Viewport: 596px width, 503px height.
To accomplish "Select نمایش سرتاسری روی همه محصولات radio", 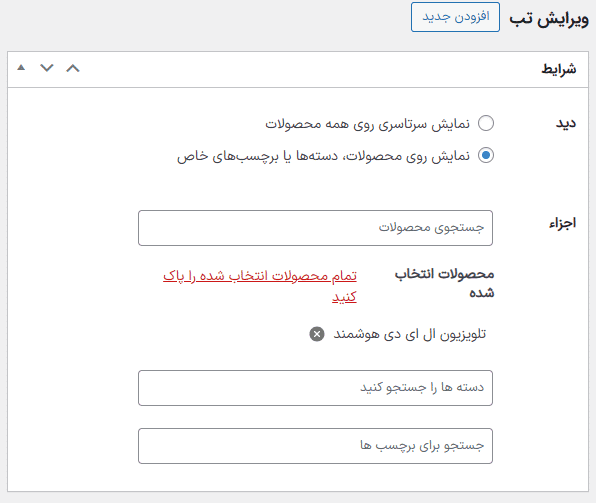I will (486, 123).
